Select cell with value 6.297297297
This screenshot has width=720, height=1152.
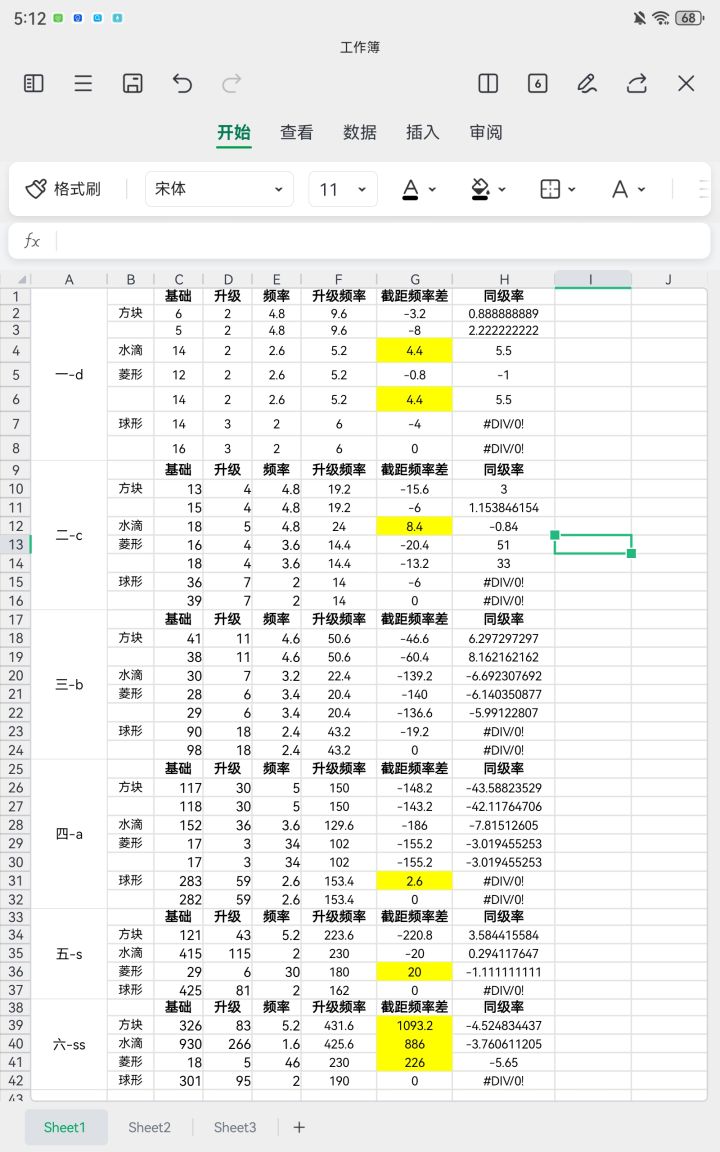(503, 638)
